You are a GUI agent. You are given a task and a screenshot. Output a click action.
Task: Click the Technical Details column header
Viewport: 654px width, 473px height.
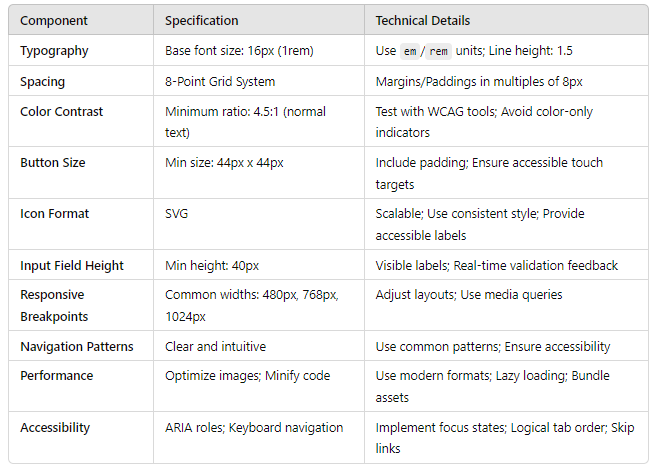point(422,20)
